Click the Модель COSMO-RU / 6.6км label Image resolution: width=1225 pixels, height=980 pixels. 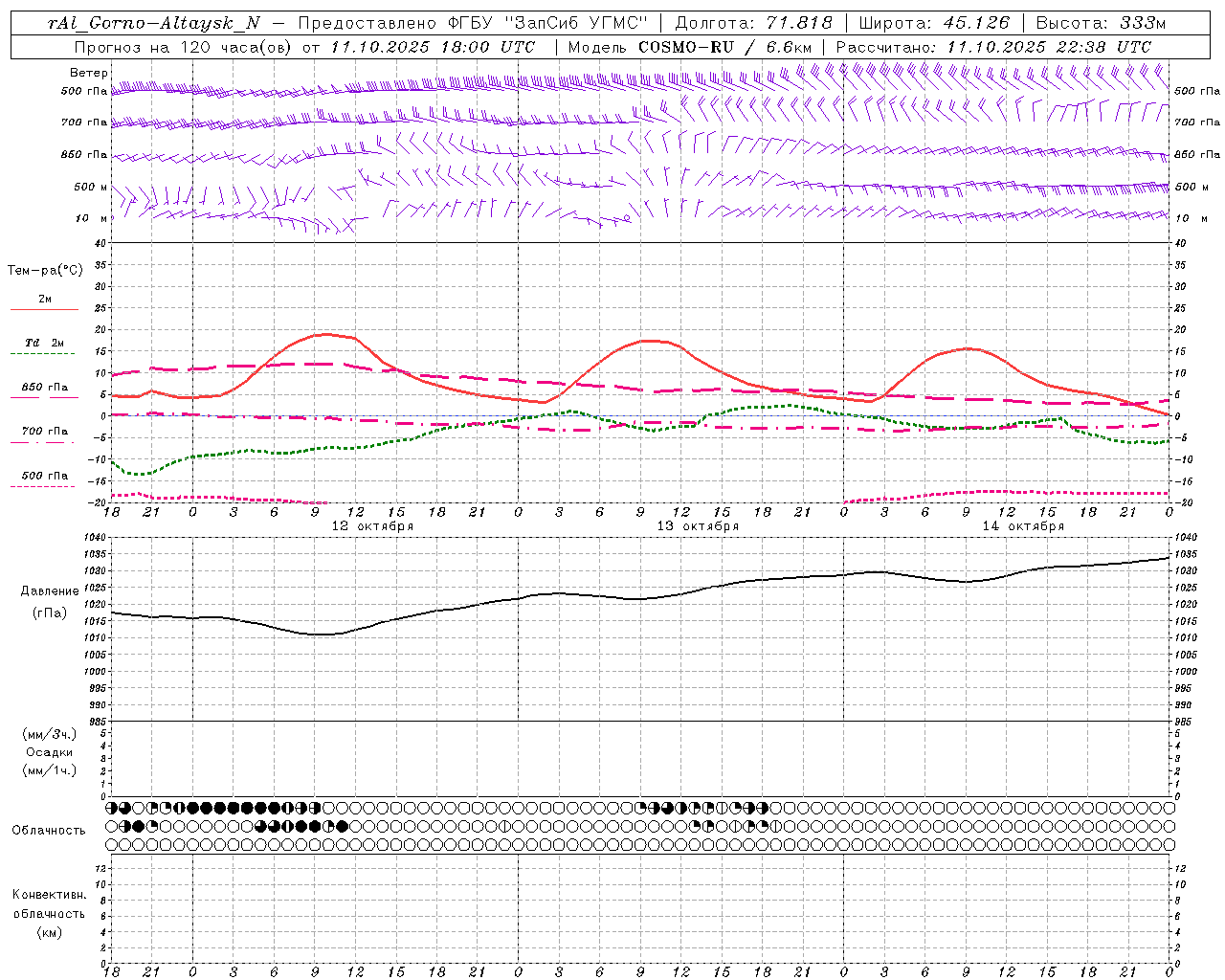690,47
